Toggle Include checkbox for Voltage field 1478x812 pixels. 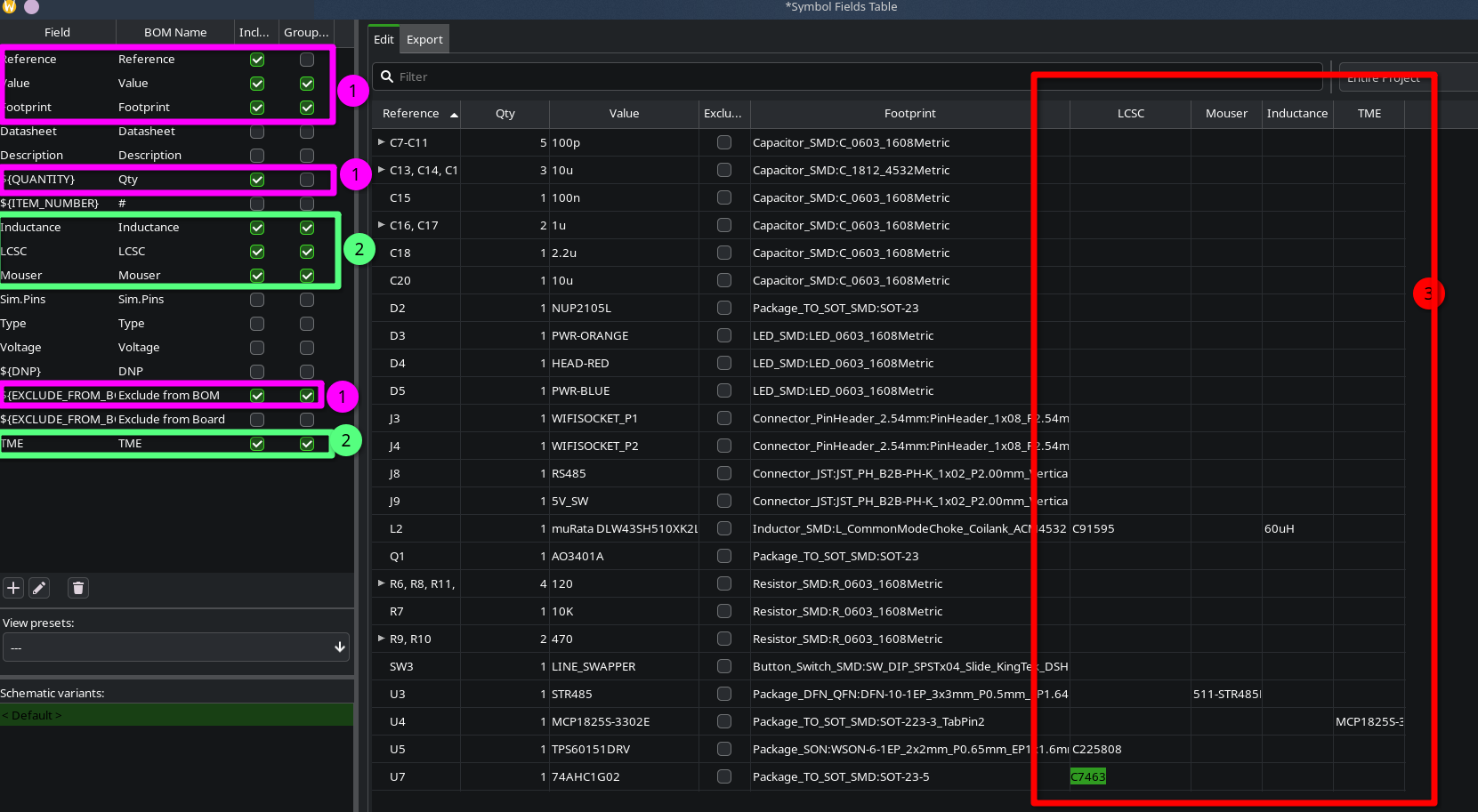pos(257,348)
